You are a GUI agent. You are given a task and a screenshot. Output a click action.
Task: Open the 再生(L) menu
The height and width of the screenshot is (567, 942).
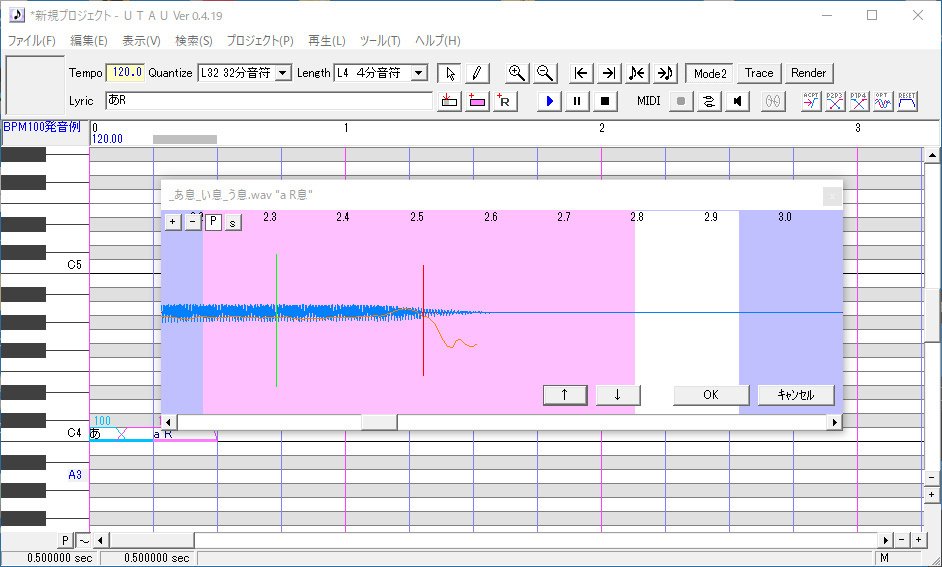(326, 41)
